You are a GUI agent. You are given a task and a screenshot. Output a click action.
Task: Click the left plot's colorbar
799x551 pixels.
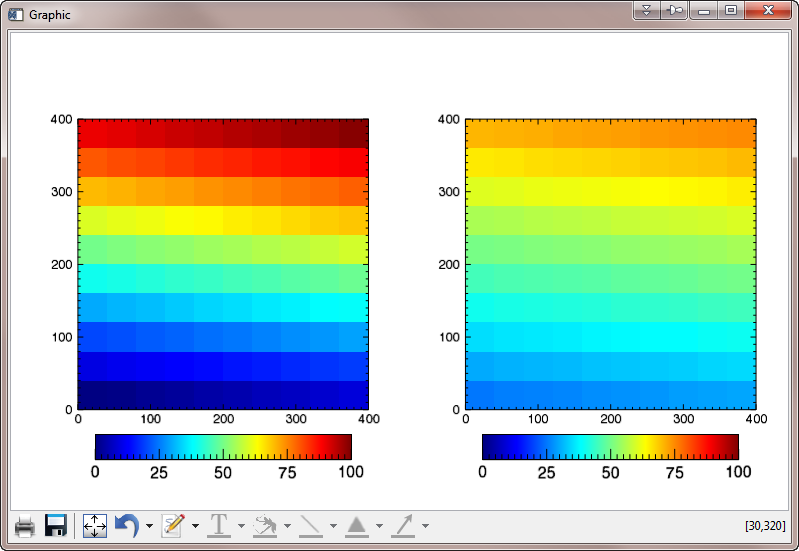223,446
